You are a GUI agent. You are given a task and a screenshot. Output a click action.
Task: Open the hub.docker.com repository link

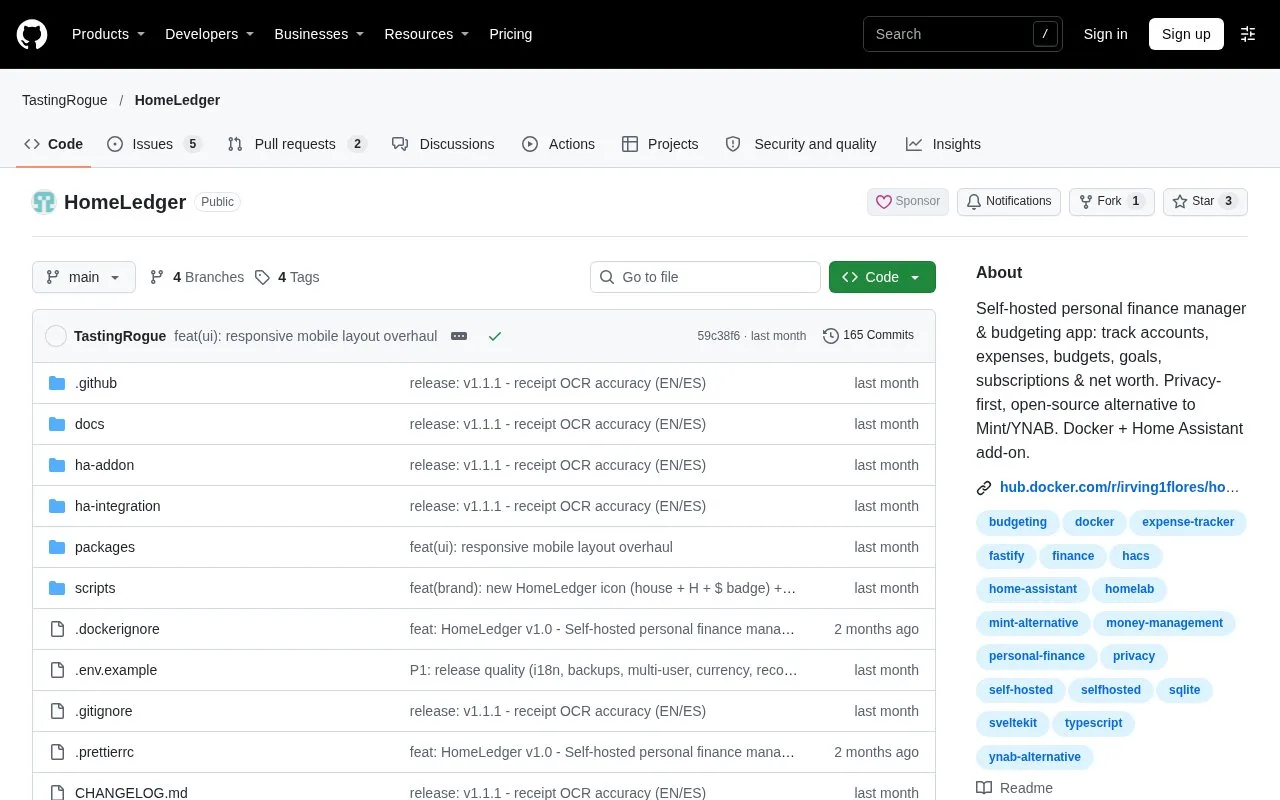1120,487
